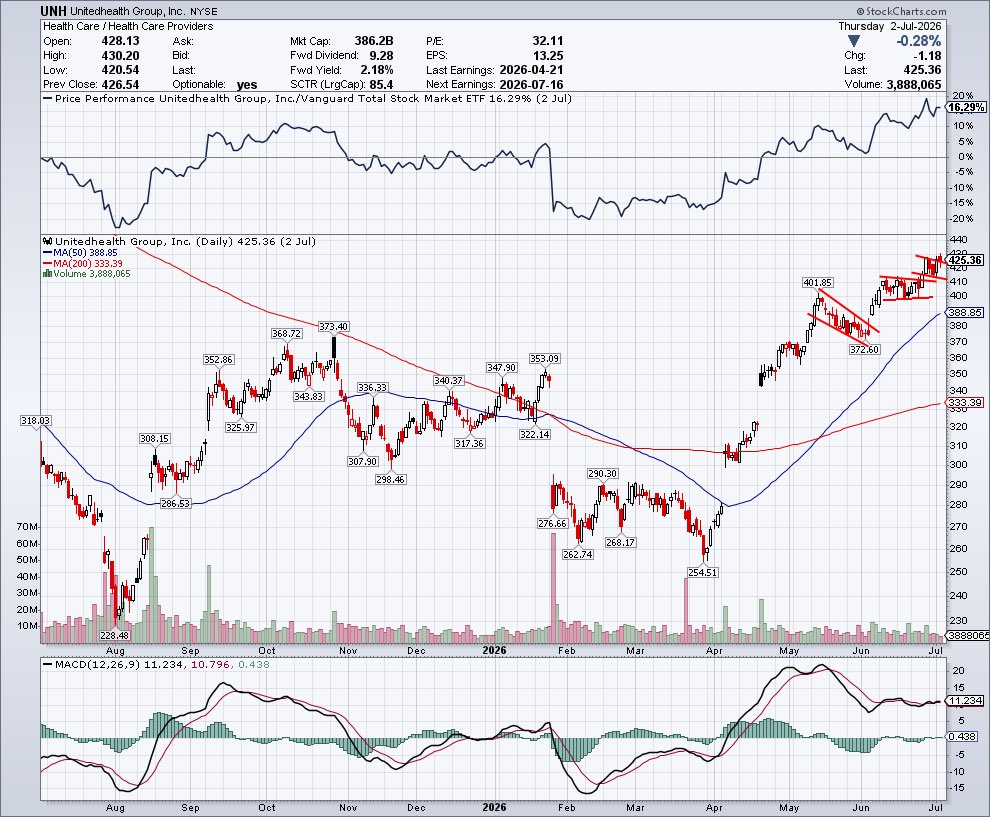990x817 pixels.
Task: Click the 353.09 price label
Action: [544, 358]
